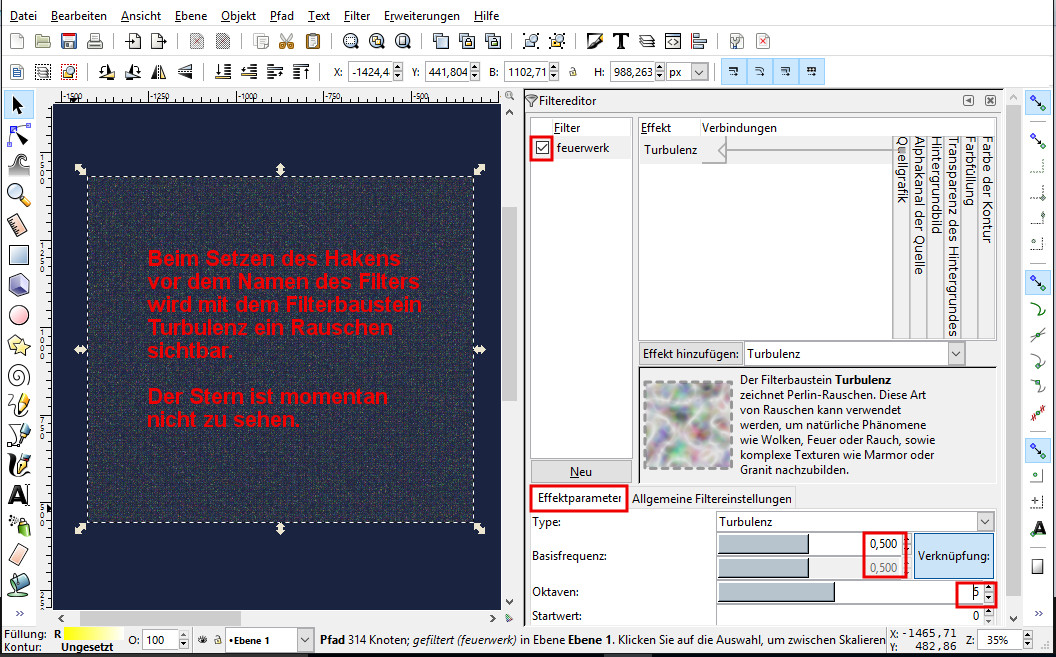Open the Effekt hinzufügen Turbulenz dropdown

tap(956, 353)
